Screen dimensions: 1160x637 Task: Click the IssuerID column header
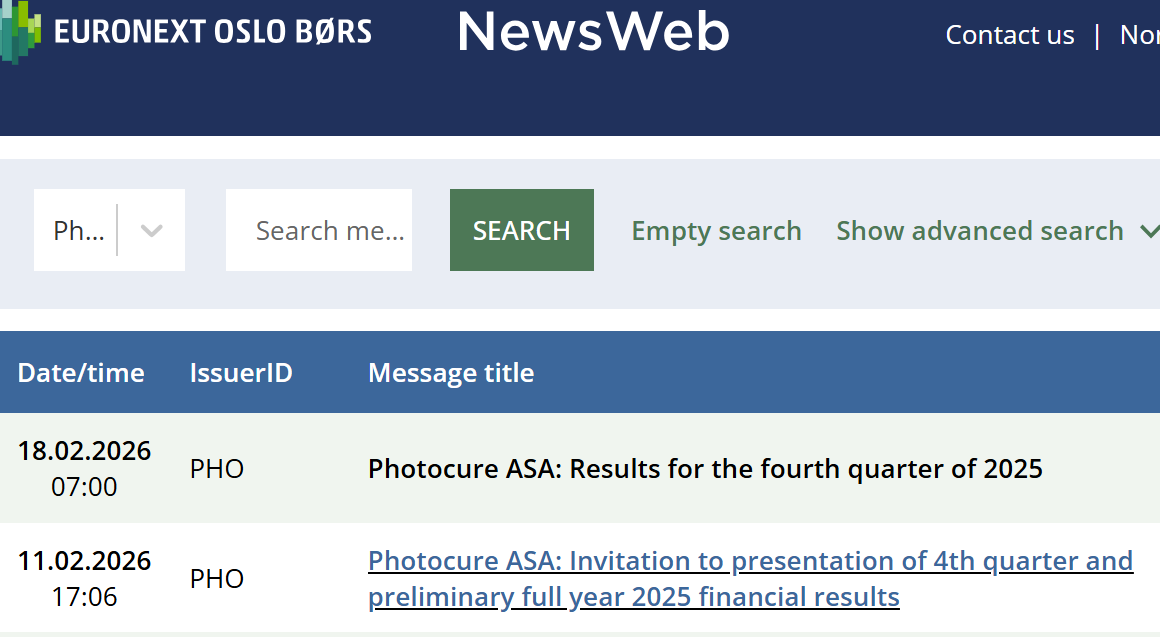tap(241, 373)
